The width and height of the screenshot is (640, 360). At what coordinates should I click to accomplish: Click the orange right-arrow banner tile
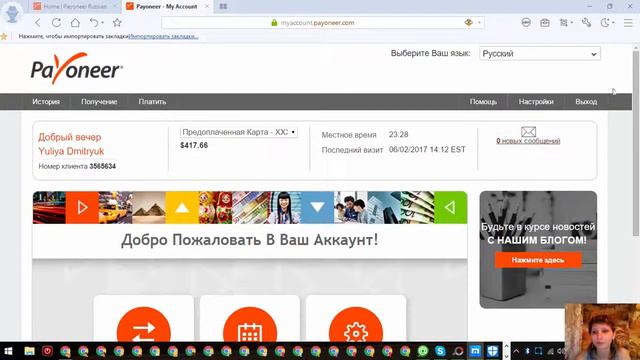point(82,207)
